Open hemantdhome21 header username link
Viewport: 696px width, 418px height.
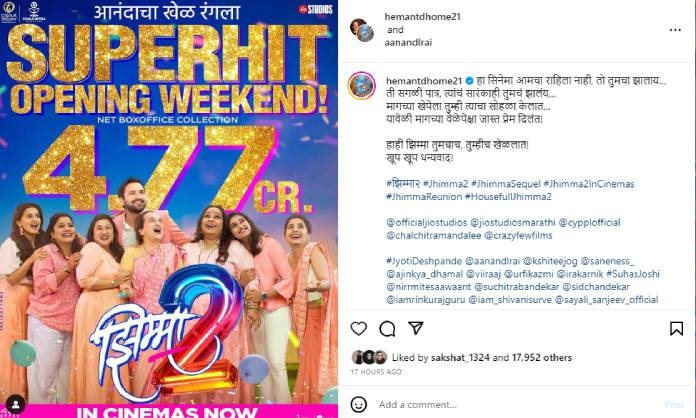(x=423, y=17)
